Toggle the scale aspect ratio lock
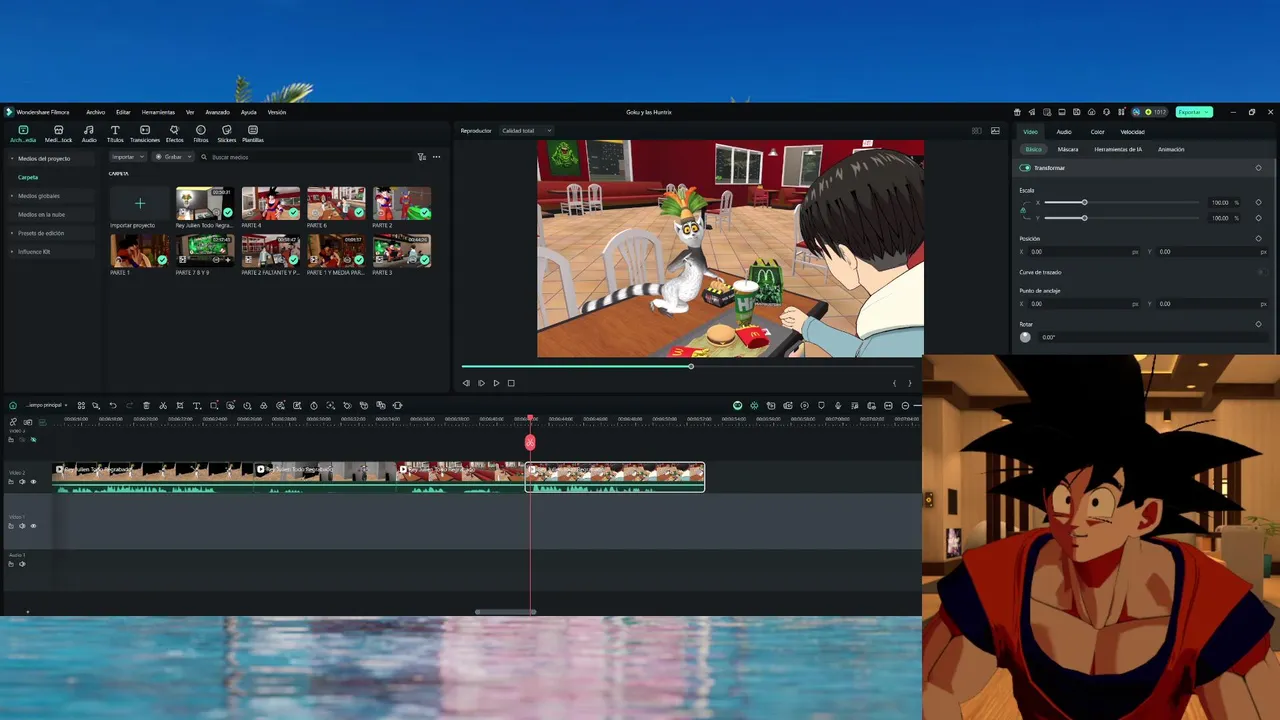Viewport: 1280px width, 720px height. tap(1023, 210)
